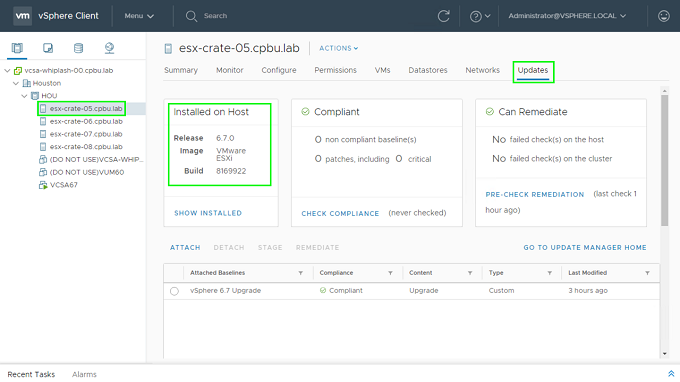Click SHOW INSTALLED link
This screenshot has height=382, width=680.
(208, 213)
